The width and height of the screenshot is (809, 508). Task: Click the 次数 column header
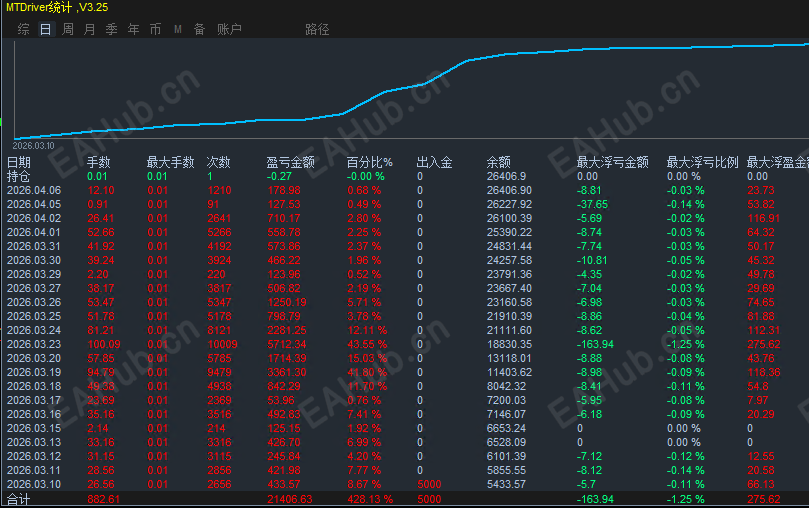[218, 162]
